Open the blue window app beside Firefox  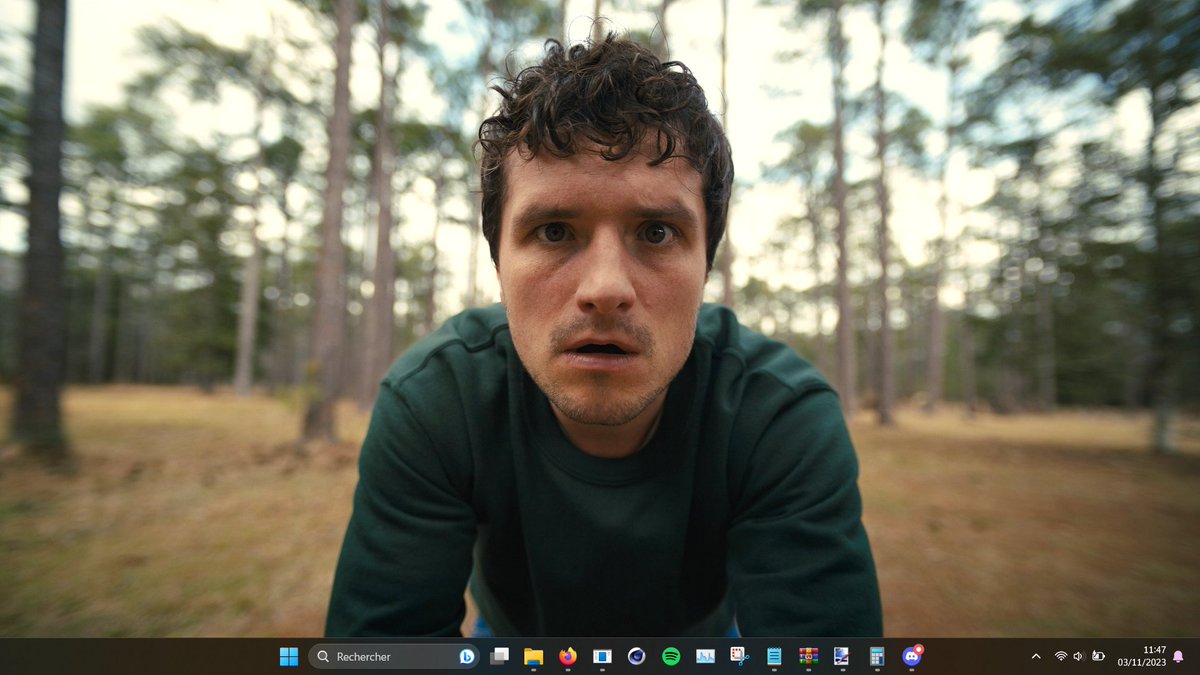pyautogui.click(x=602, y=656)
